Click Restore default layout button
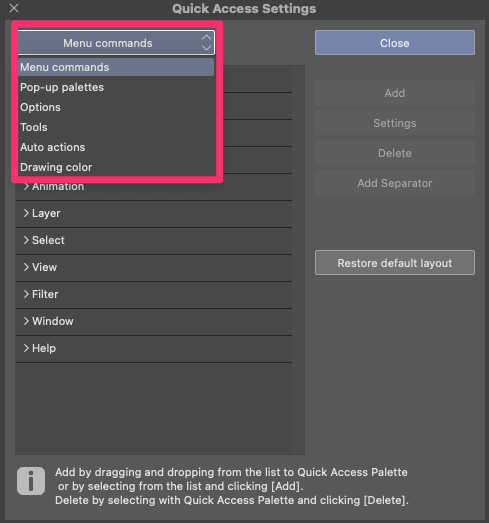This screenshot has width=489, height=523. click(x=395, y=263)
